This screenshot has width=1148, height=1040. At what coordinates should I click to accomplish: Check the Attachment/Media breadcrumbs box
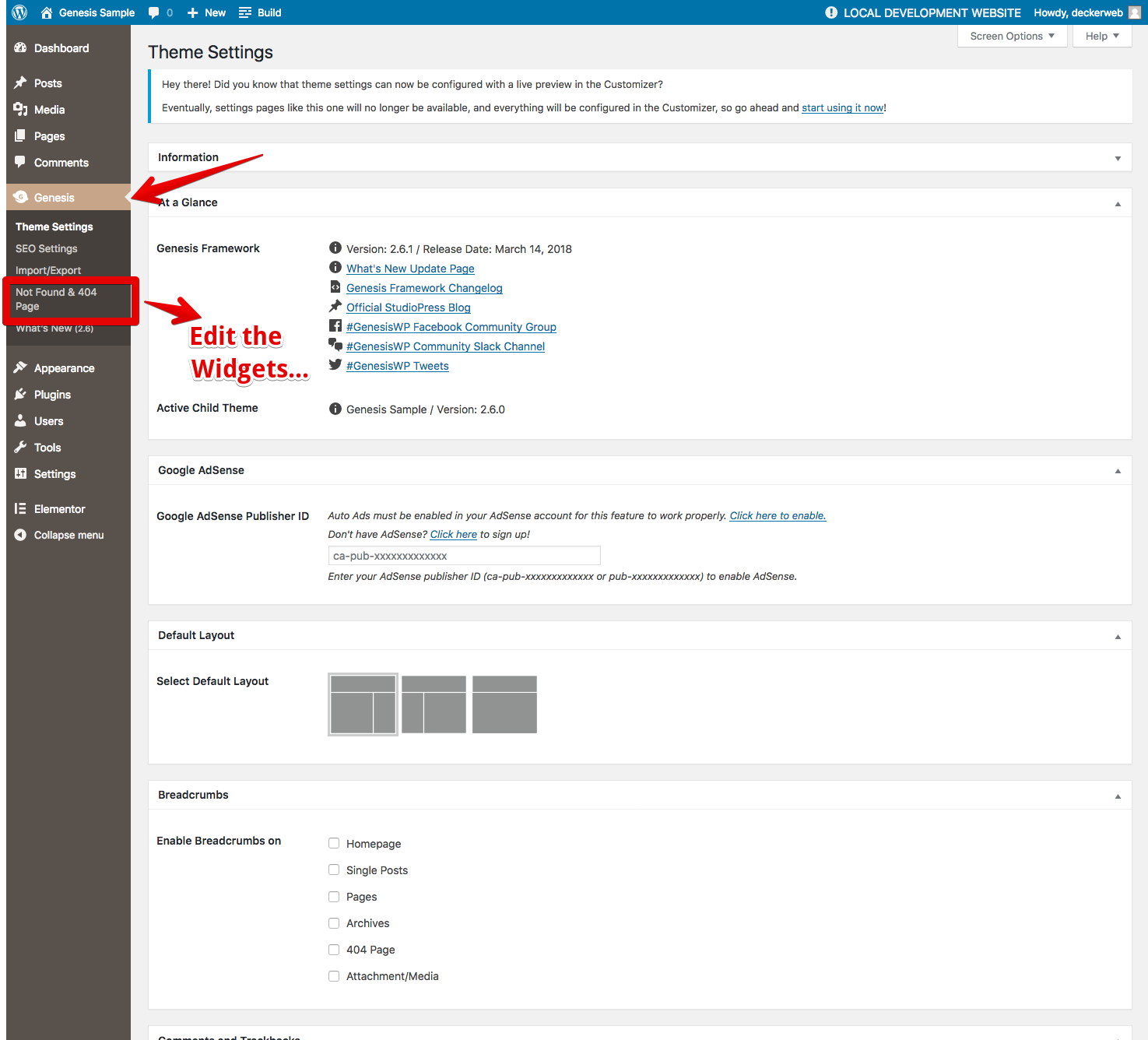pos(334,975)
